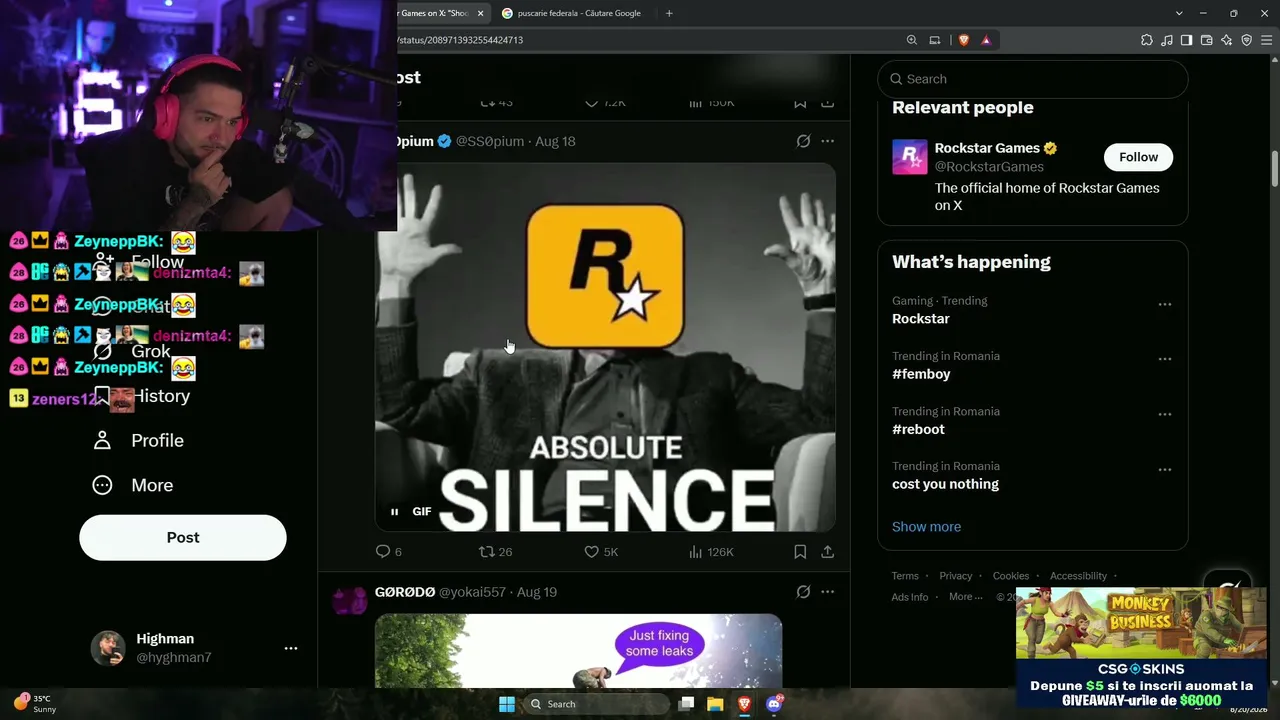Open File Explorer from the taskbar
Screen dimensions: 1280x720
coord(715,704)
